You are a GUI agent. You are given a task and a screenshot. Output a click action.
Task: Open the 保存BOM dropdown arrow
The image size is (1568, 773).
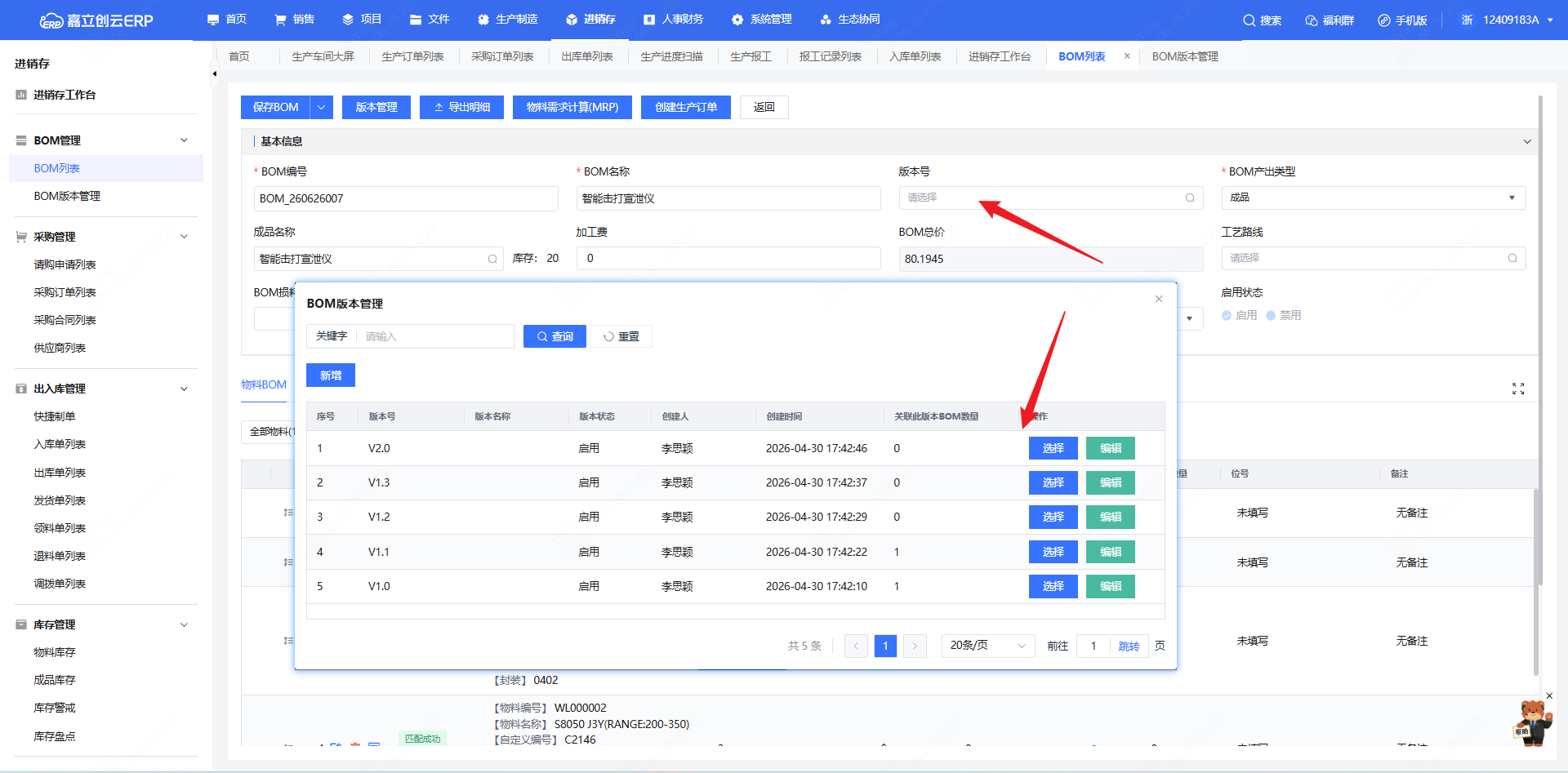(322, 107)
